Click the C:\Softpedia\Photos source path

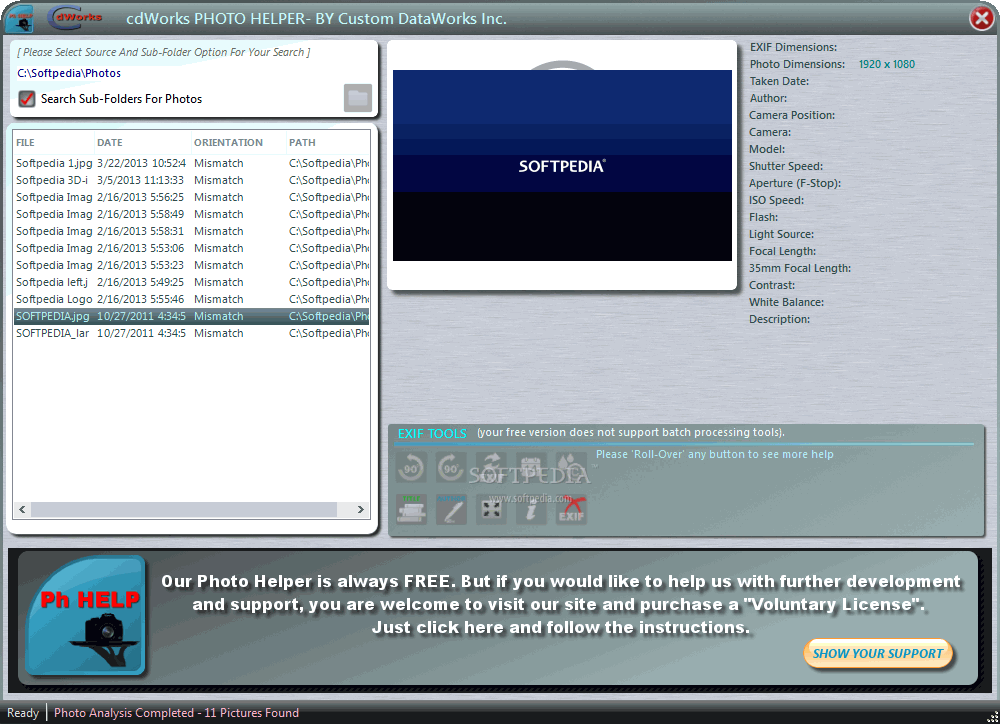(69, 73)
